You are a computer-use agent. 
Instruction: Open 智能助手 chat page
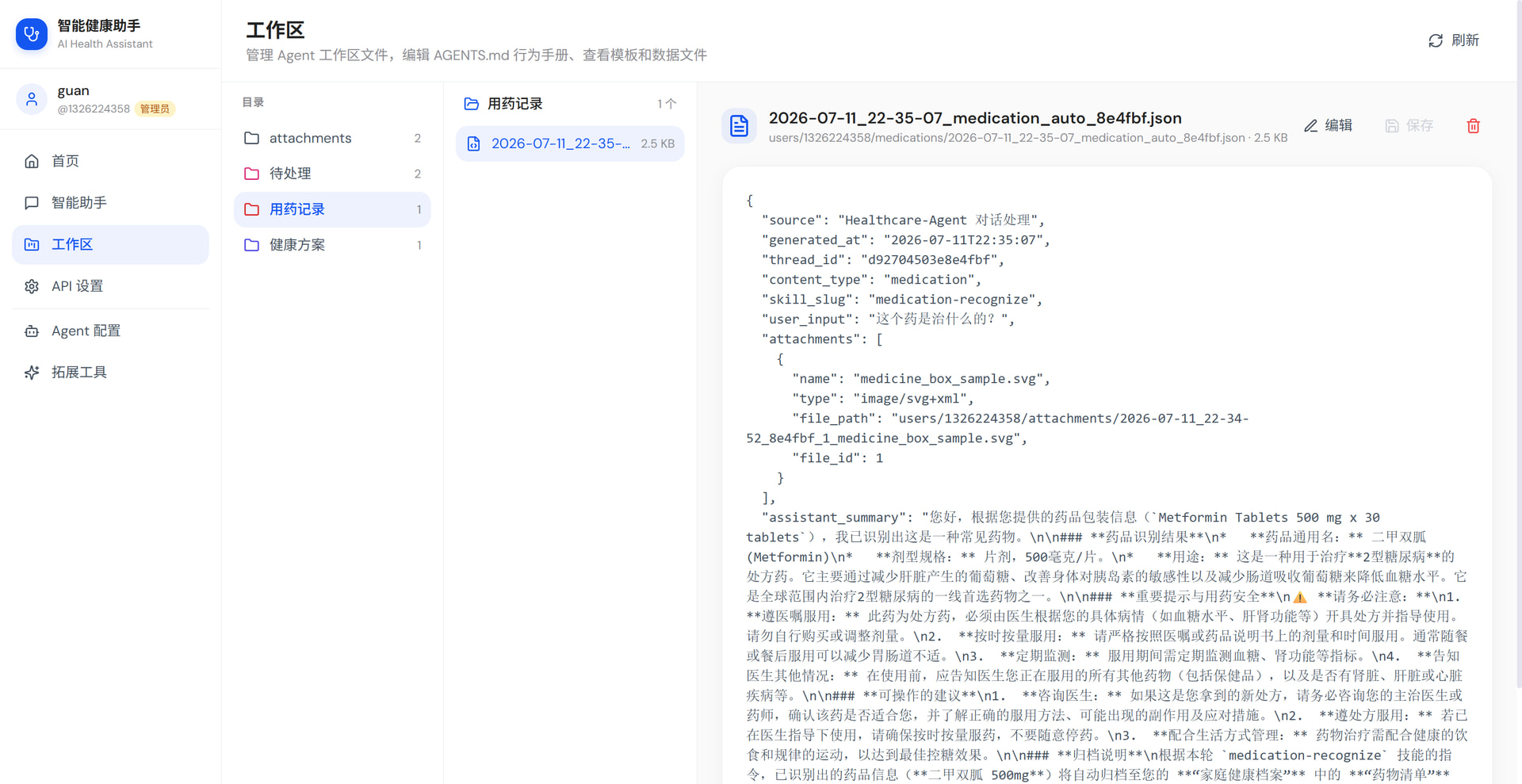(x=110, y=203)
